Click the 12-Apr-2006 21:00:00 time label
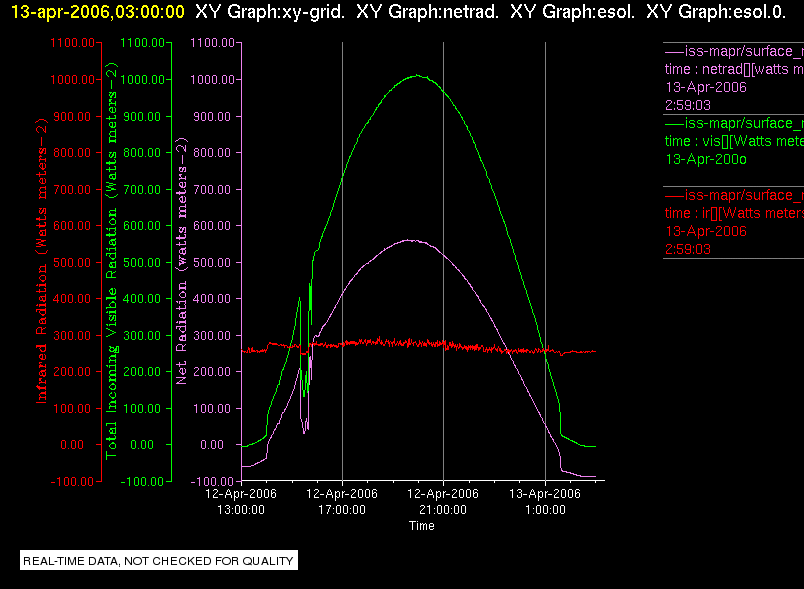This screenshot has width=804, height=589. click(443, 501)
